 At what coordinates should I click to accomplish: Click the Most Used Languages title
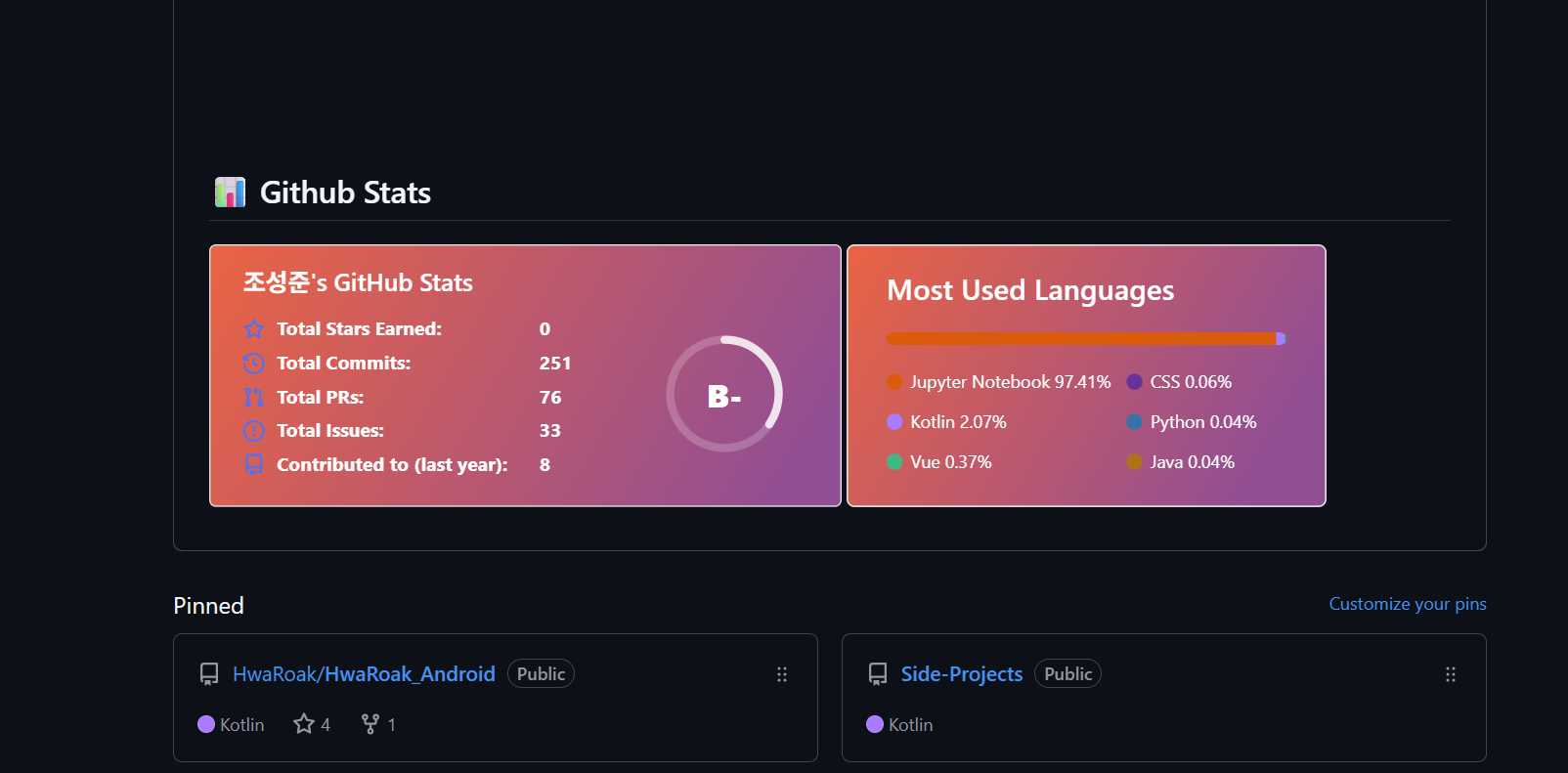point(1030,290)
